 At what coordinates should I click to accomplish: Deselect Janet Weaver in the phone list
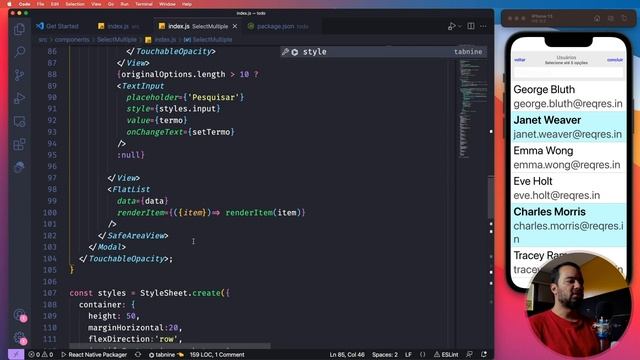coord(568,127)
